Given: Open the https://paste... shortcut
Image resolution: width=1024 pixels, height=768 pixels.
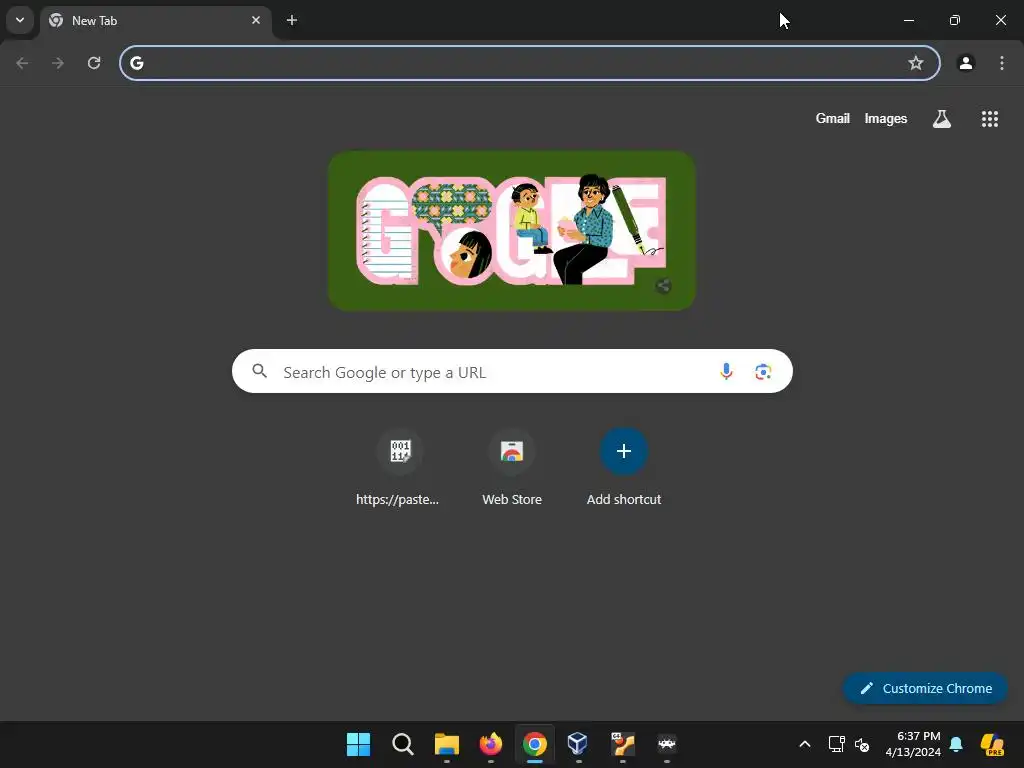Looking at the screenshot, I should tap(400, 468).
